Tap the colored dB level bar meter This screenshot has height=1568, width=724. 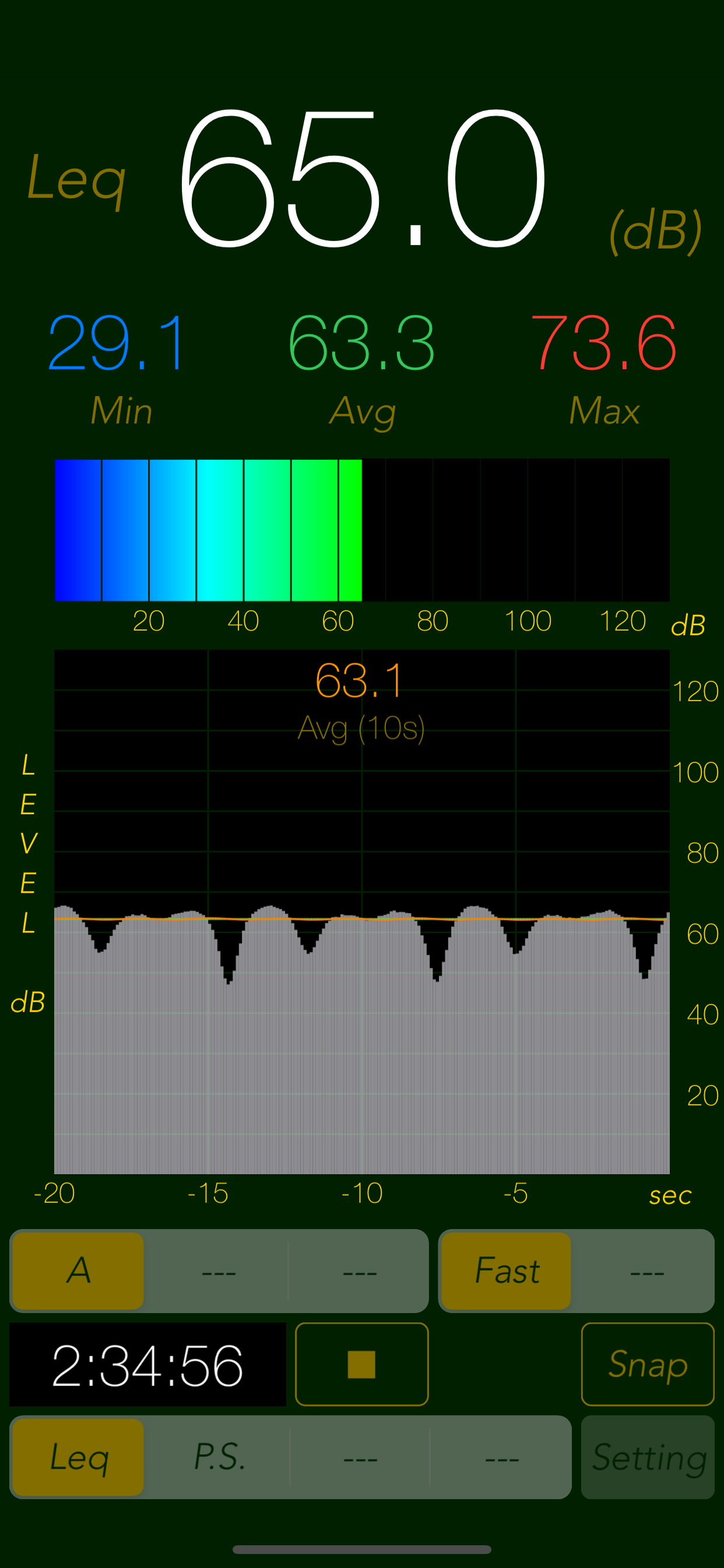362,530
